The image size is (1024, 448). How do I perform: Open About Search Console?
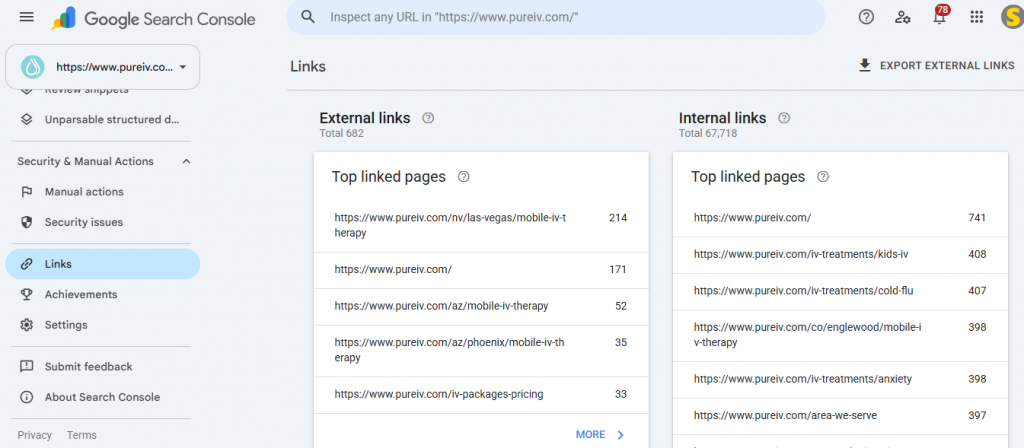click(103, 397)
